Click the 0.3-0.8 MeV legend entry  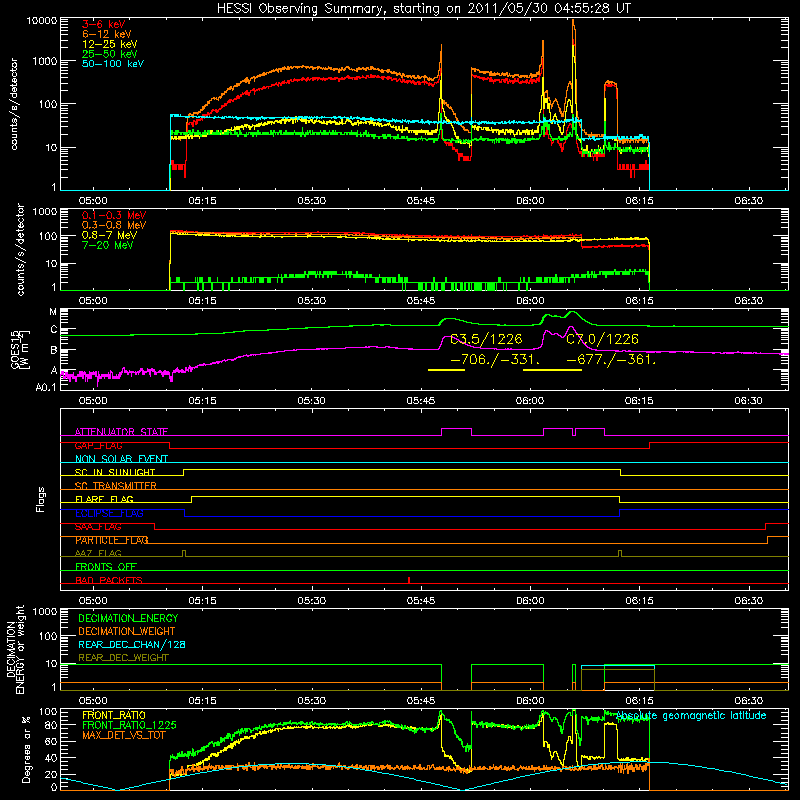point(114,225)
